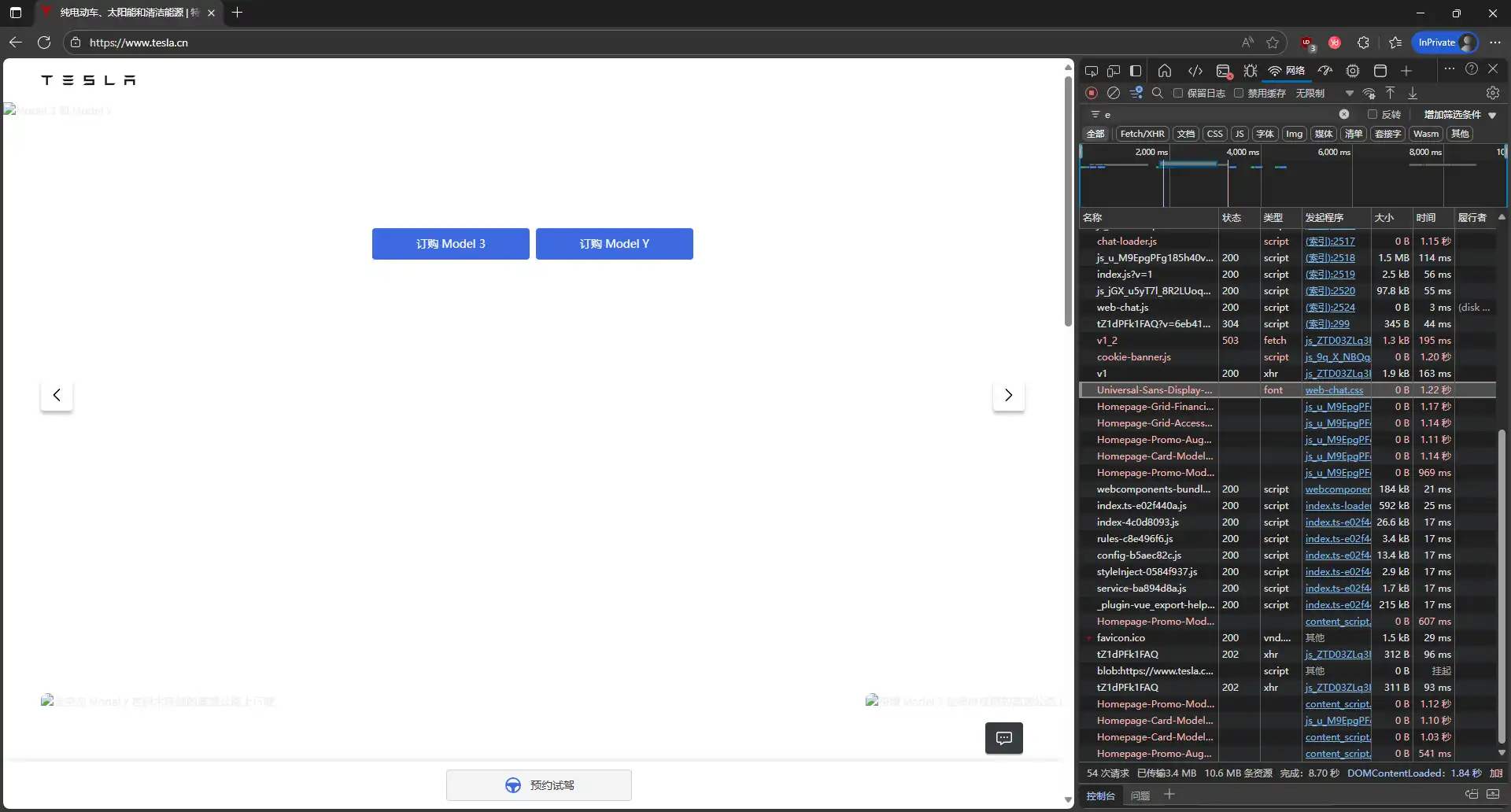
Task: Open DevTools customize ellipsis menu
Action: click(1449, 69)
